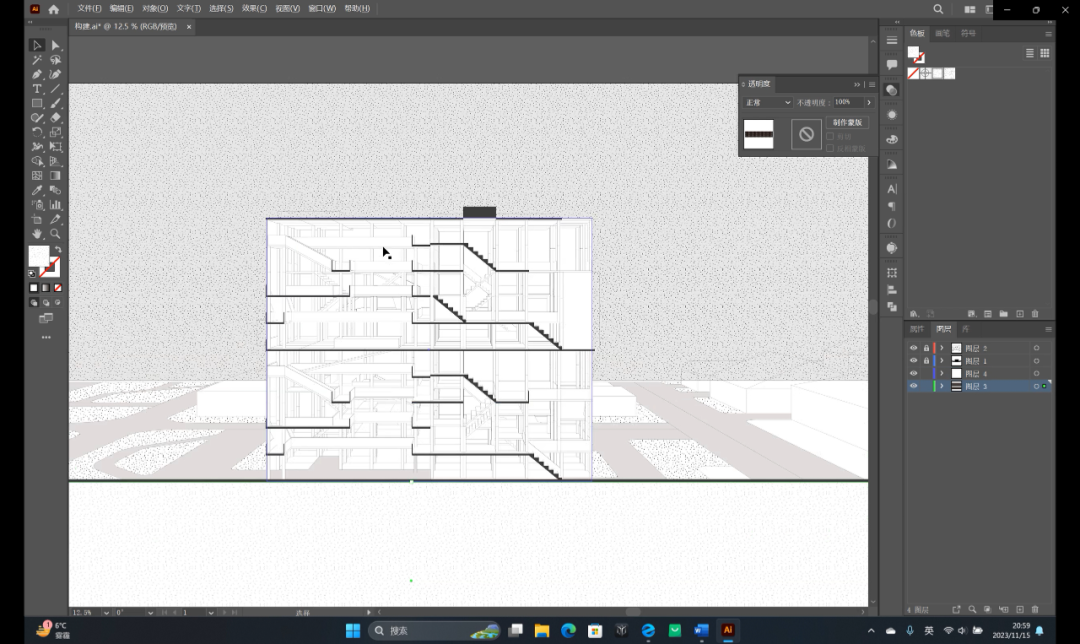Select the Slice tool
Image resolution: width=1080 pixels, height=644 pixels.
coord(56,219)
